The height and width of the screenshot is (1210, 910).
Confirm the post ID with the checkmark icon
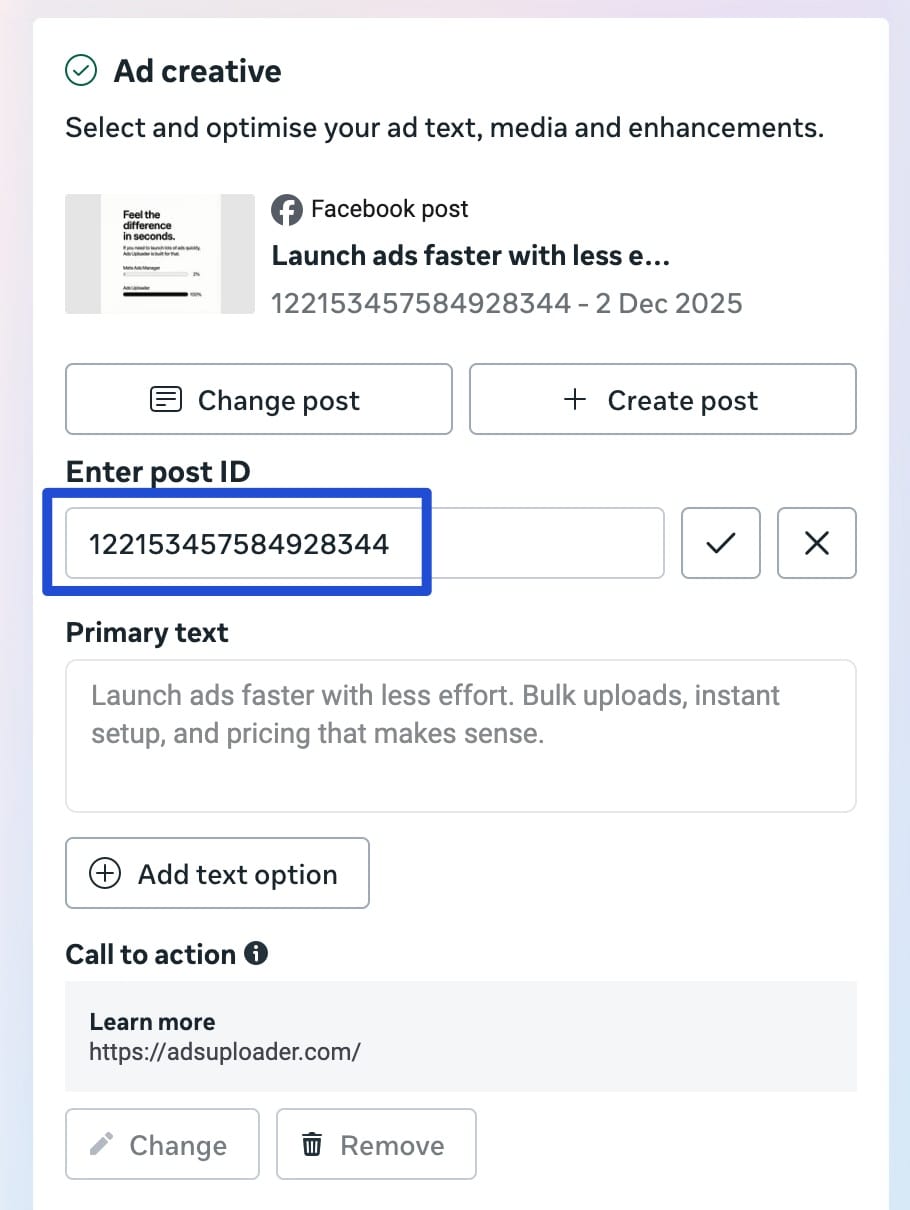tap(720, 543)
